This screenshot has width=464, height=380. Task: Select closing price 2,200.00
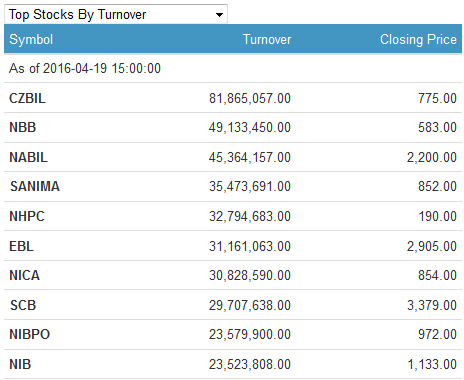(x=432, y=157)
